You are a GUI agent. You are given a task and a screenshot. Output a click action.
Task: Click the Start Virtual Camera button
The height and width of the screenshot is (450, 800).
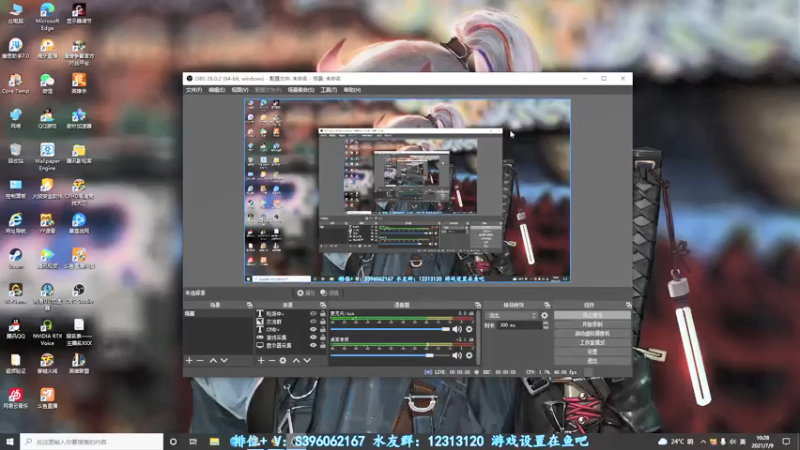click(592, 334)
